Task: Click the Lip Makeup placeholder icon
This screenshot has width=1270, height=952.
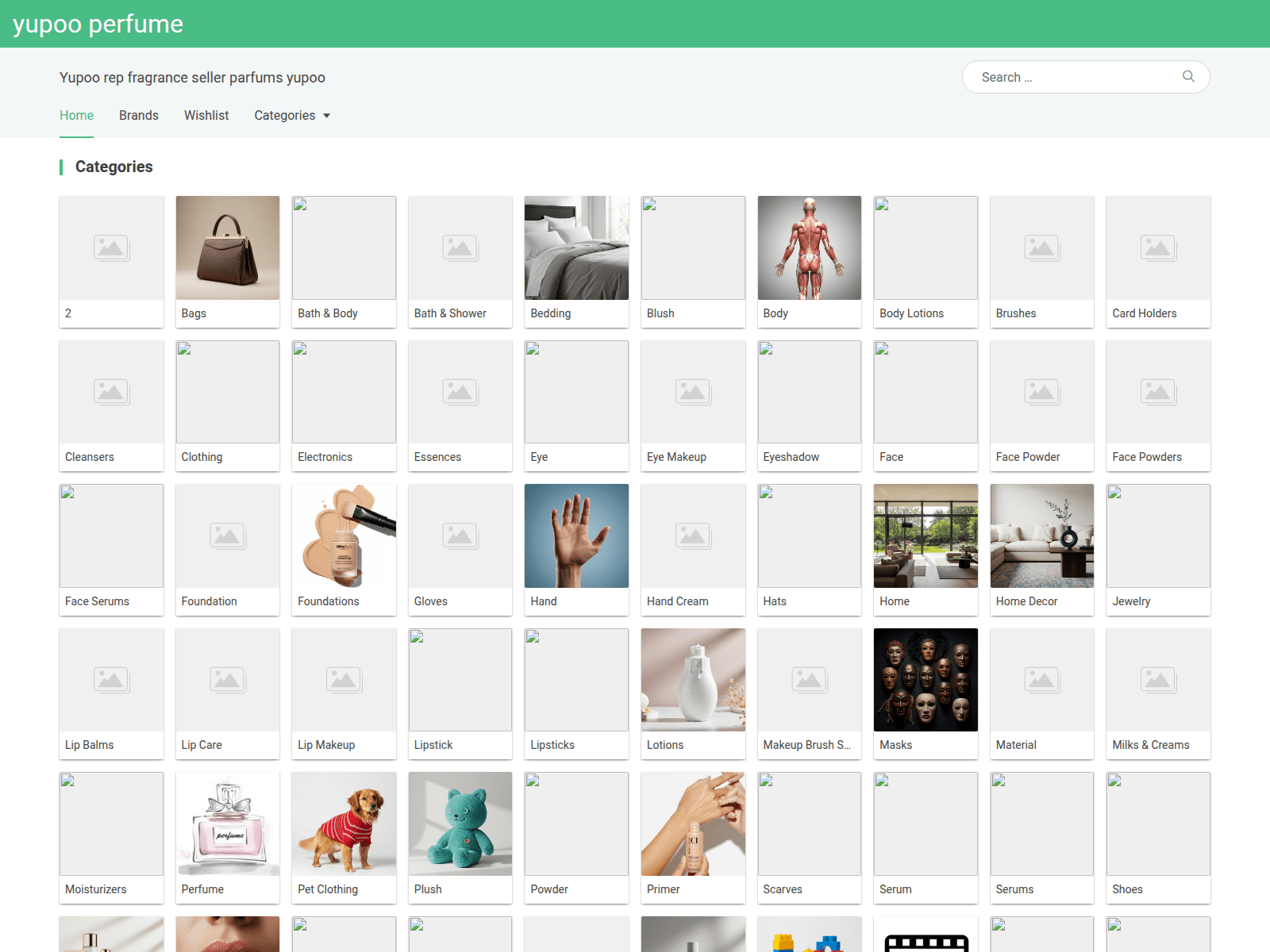Action: point(344,680)
